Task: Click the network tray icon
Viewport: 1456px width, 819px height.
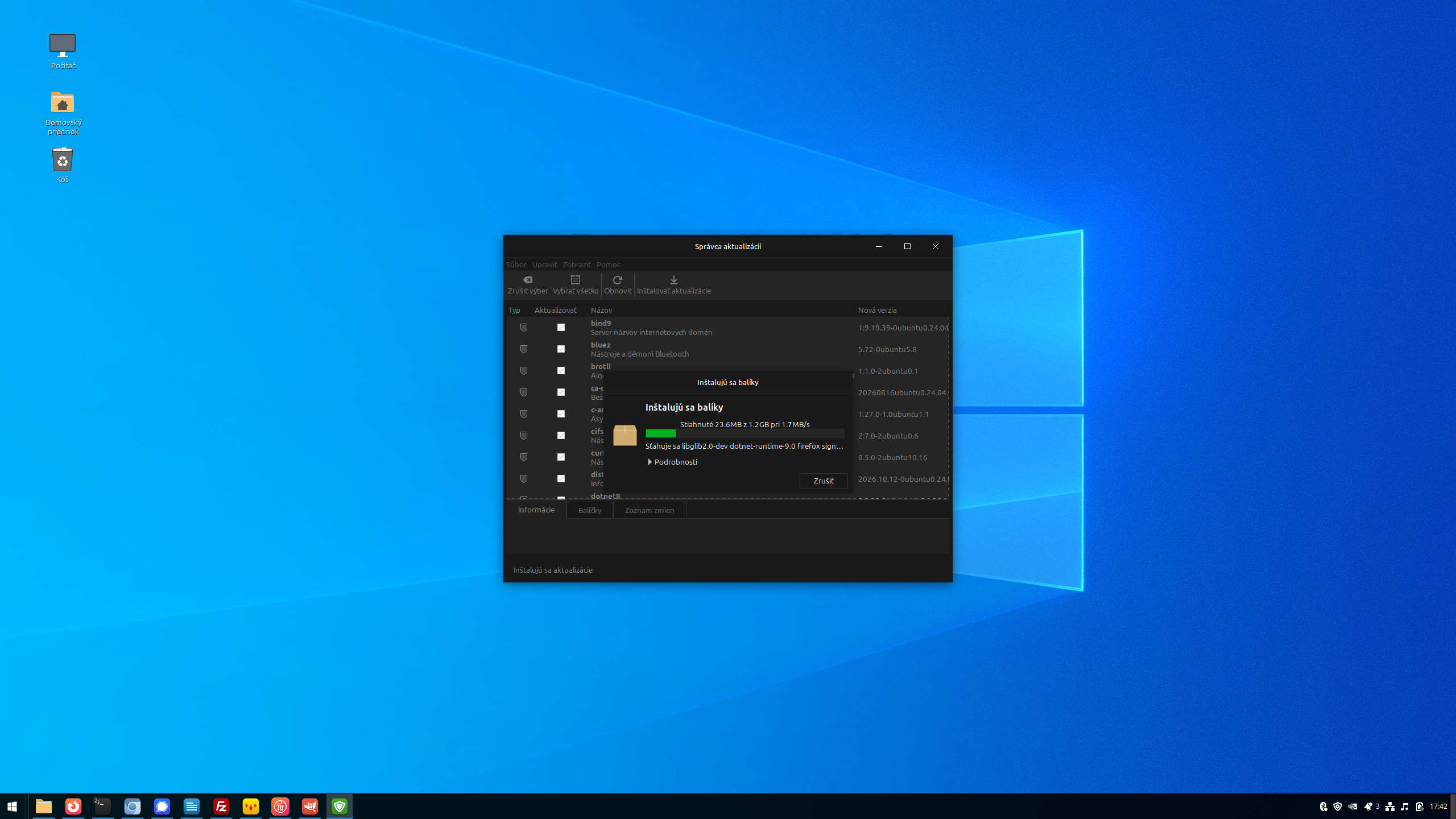Action: [x=1389, y=806]
